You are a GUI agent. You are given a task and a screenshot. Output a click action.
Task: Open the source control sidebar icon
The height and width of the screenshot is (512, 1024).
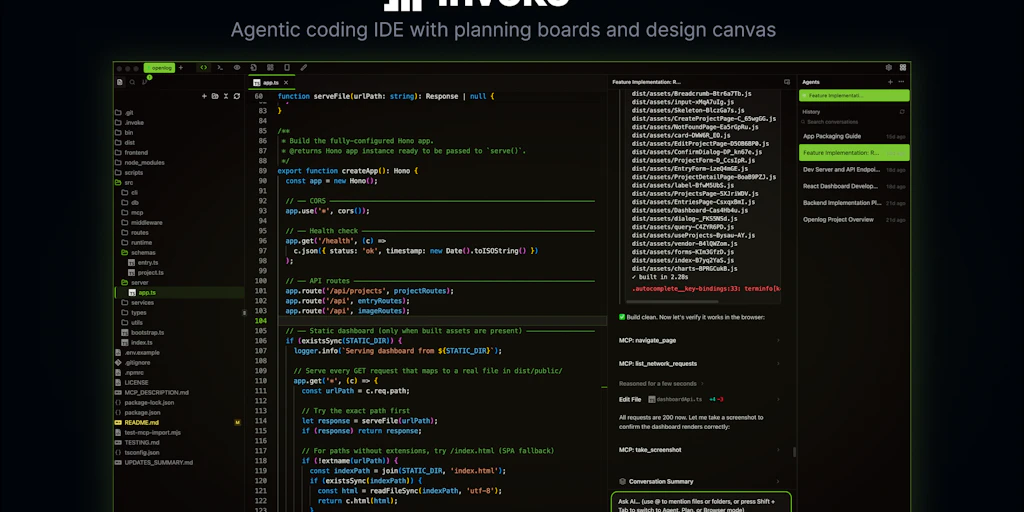point(145,82)
